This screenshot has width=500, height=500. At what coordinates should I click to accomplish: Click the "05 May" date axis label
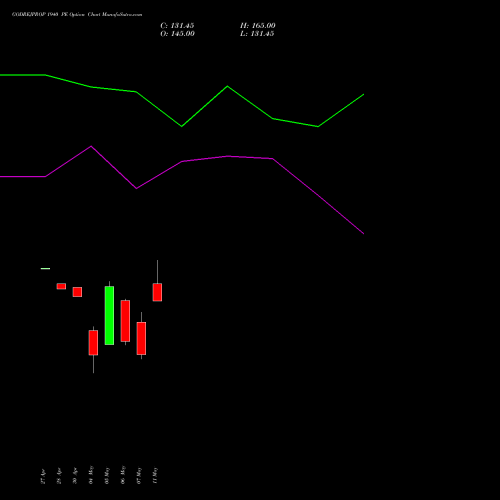(x=107, y=475)
